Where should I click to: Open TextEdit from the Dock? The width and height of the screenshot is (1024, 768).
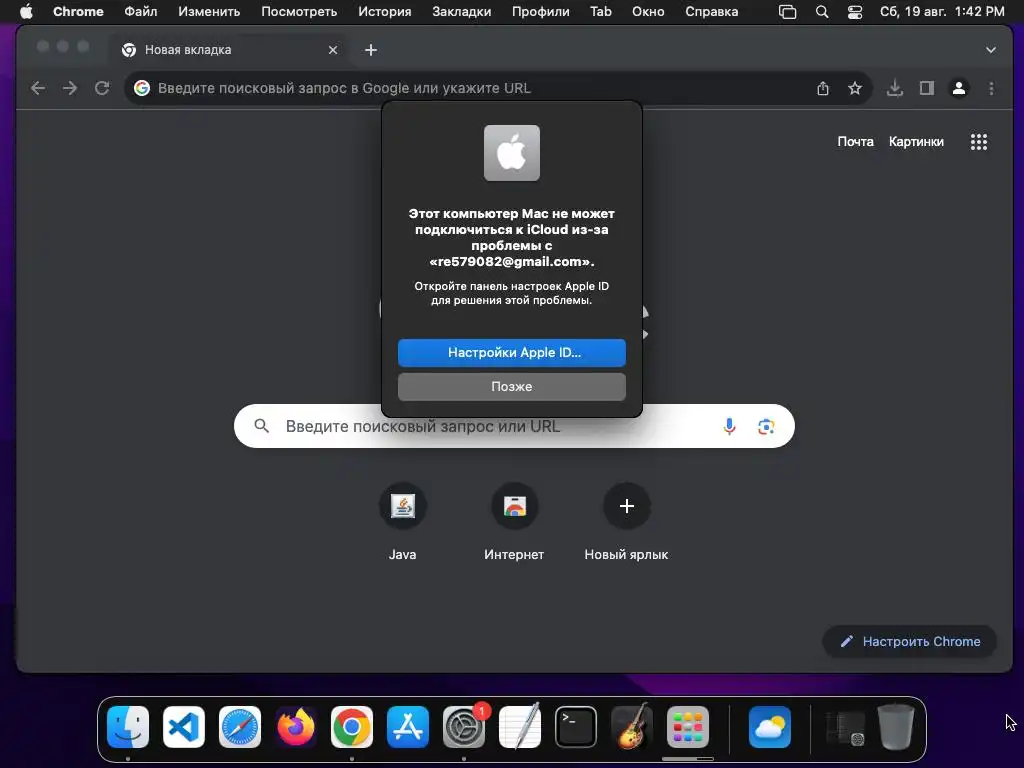(520, 727)
